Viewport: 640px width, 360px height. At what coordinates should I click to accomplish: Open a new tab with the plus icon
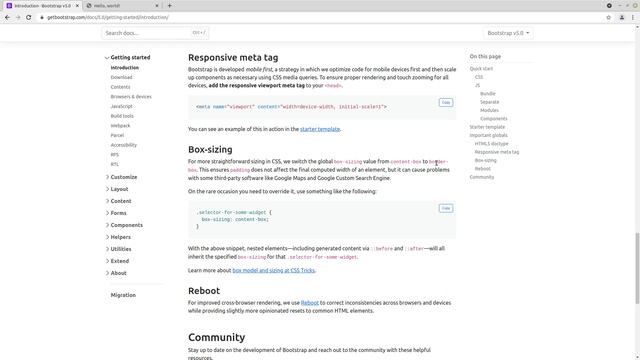coord(169,6)
